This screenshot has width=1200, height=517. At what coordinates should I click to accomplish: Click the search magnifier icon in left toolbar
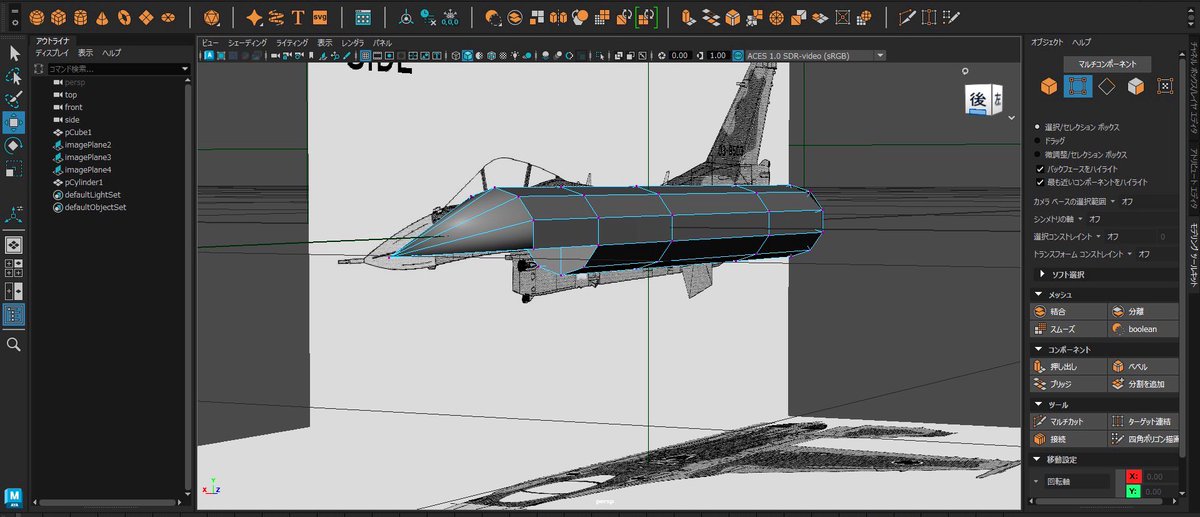coord(14,344)
